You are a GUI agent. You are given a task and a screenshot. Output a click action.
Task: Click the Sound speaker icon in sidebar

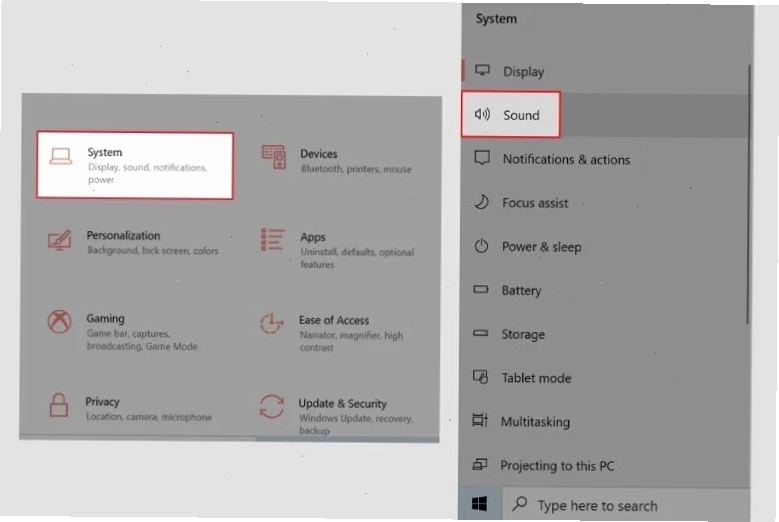(x=482, y=114)
